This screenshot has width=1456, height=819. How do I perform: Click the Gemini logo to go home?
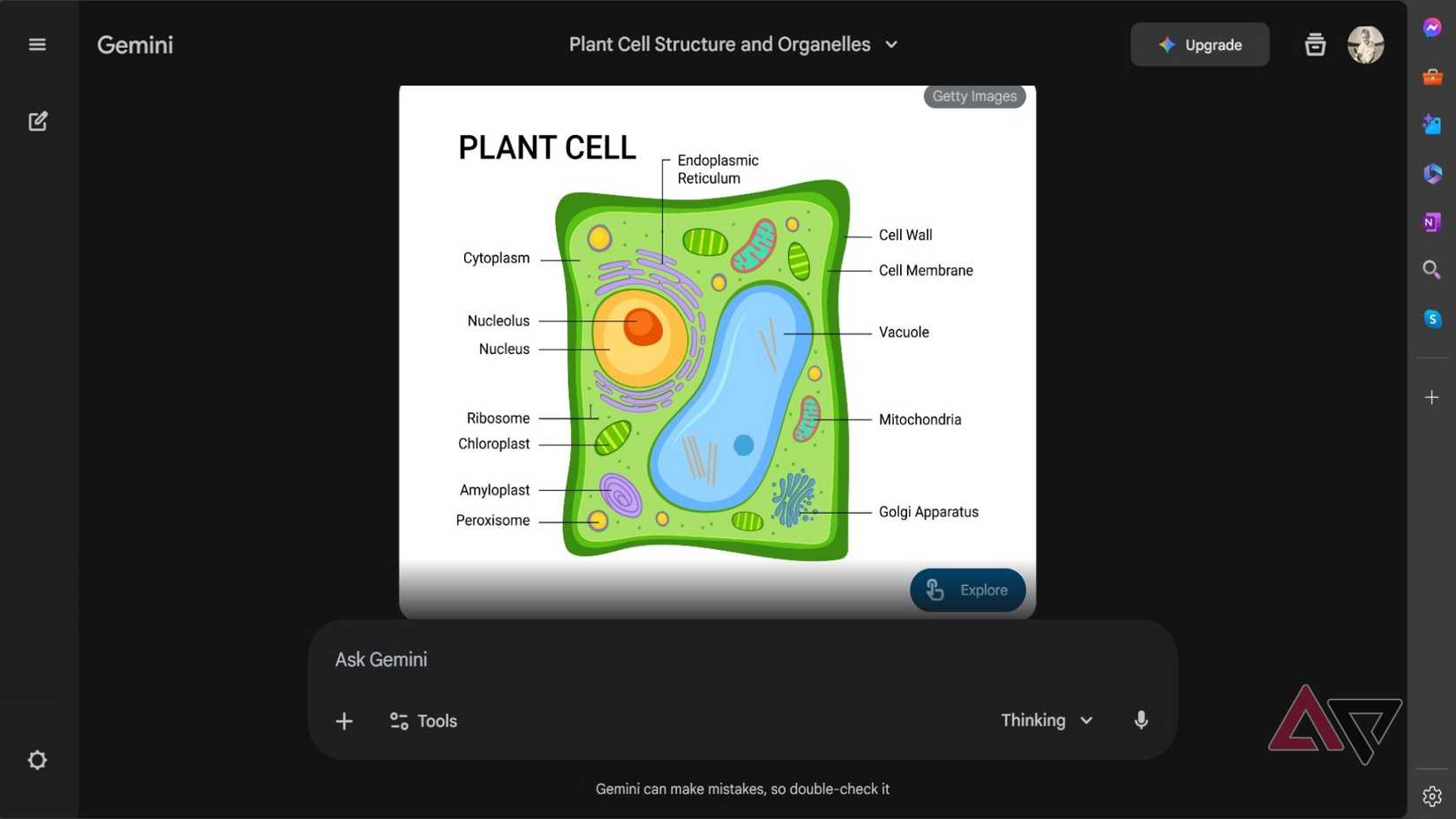coord(134,44)
